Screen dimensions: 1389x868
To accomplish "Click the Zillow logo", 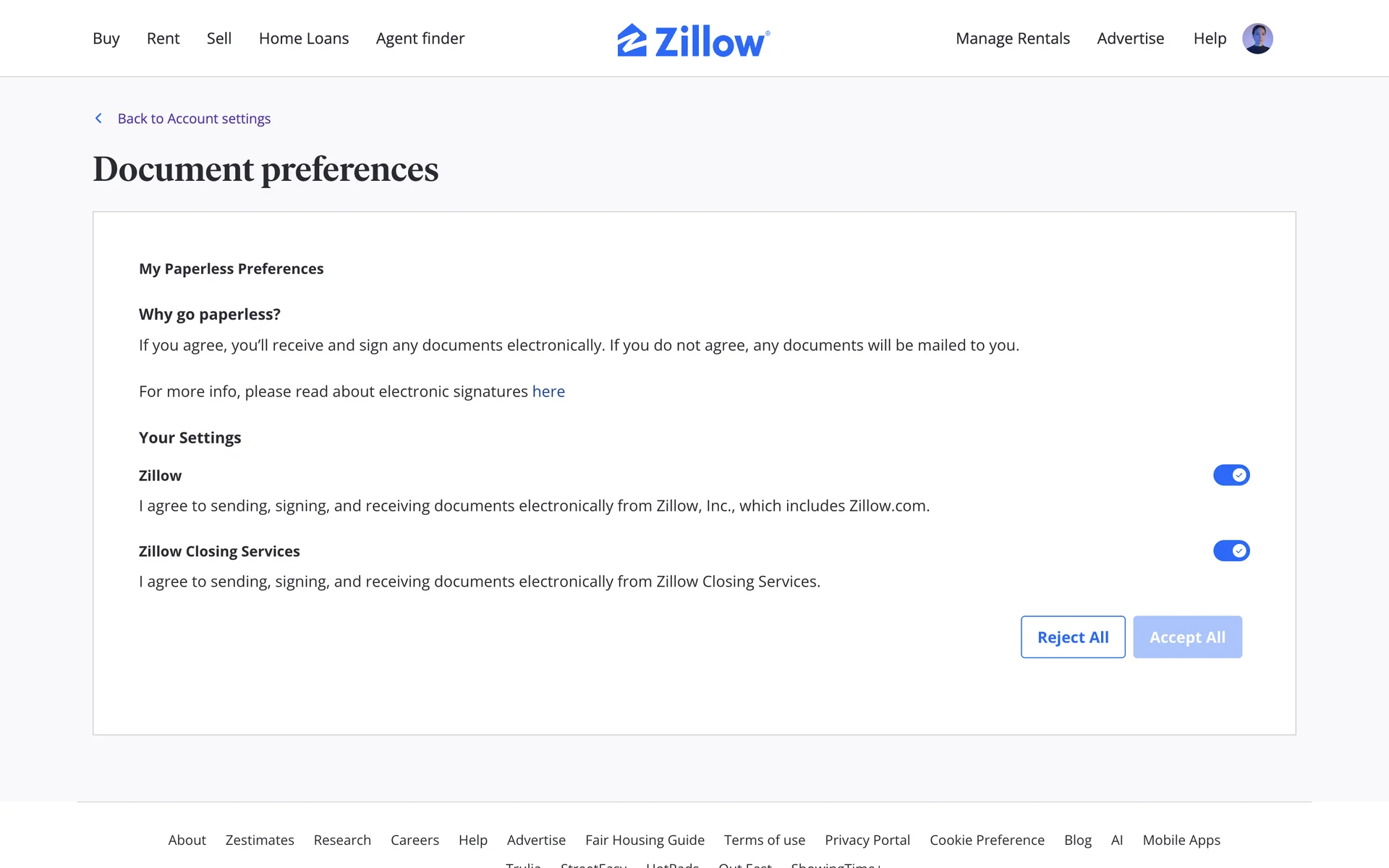I will [x=693, y=40].
